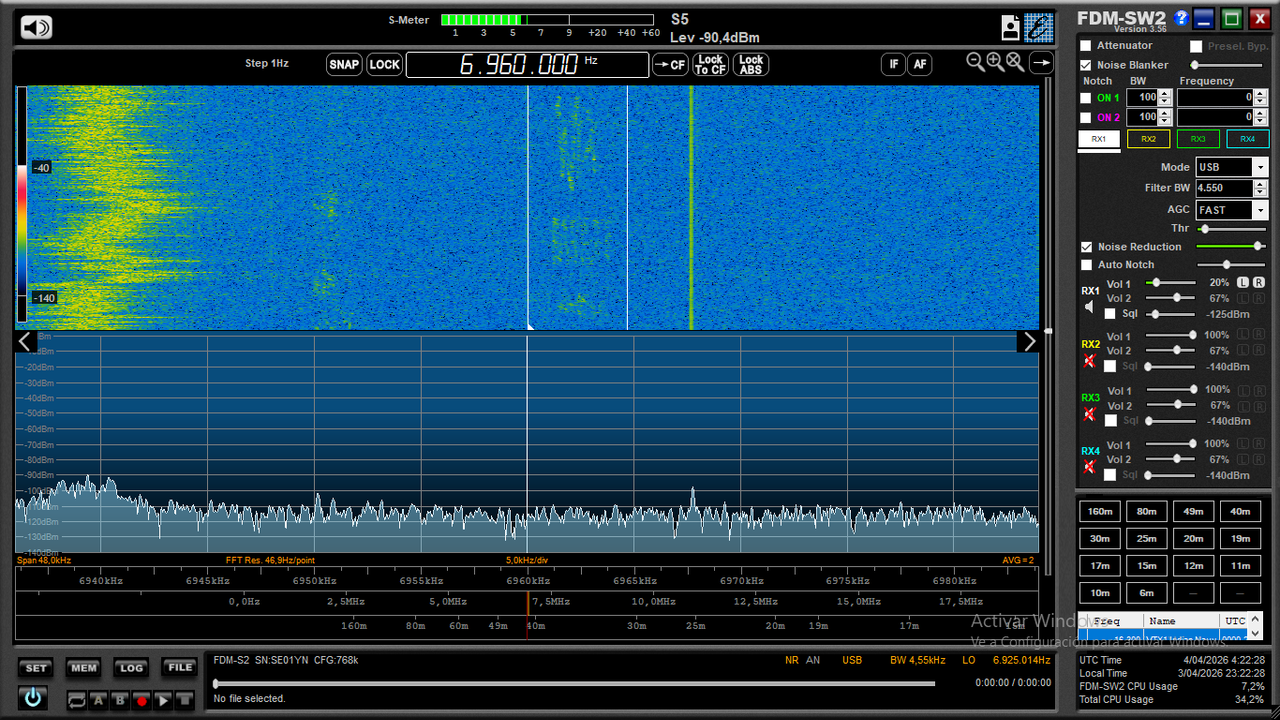Click the right-arrow button beside the zoom icons
This screenshot has height=720, width=1280.
(1041, 63)
